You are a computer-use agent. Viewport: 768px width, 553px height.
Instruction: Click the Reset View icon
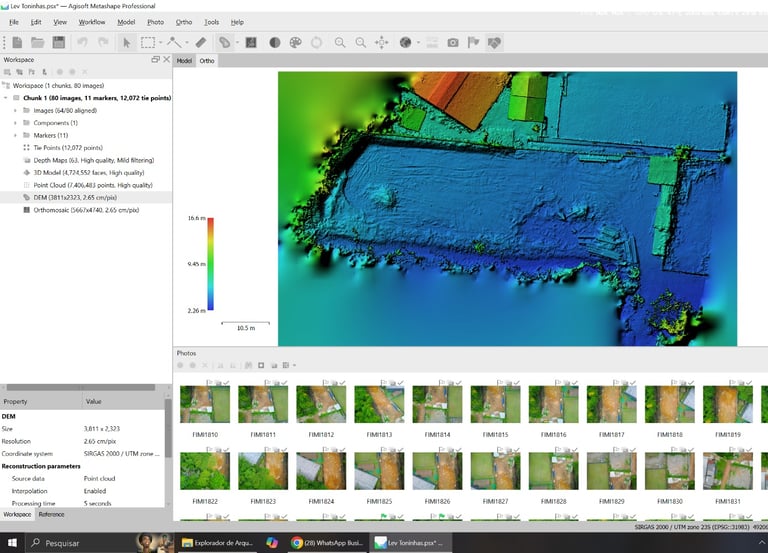pyautogui.click(x=381, y=43)
